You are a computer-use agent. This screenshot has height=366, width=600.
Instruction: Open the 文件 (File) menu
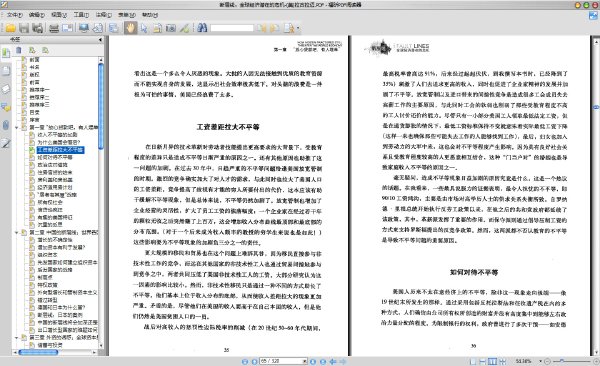[15, 15]
